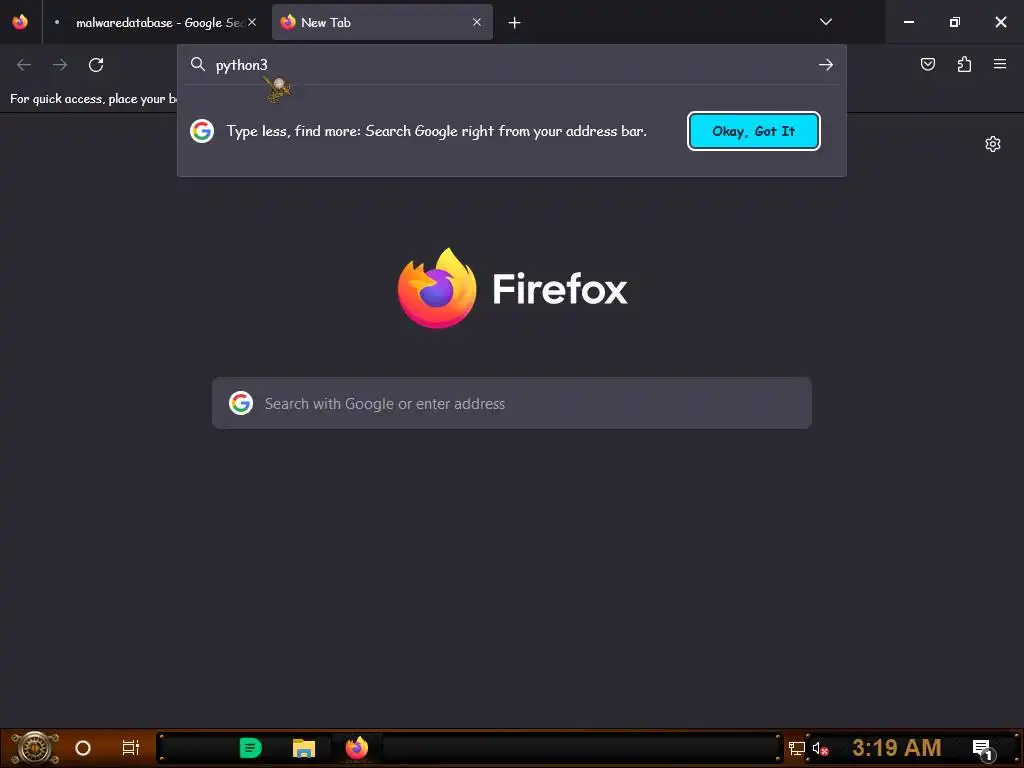Click the Google icon in the page search box
The width and height of the screenshot is (1024, 768).
(241, 403)
